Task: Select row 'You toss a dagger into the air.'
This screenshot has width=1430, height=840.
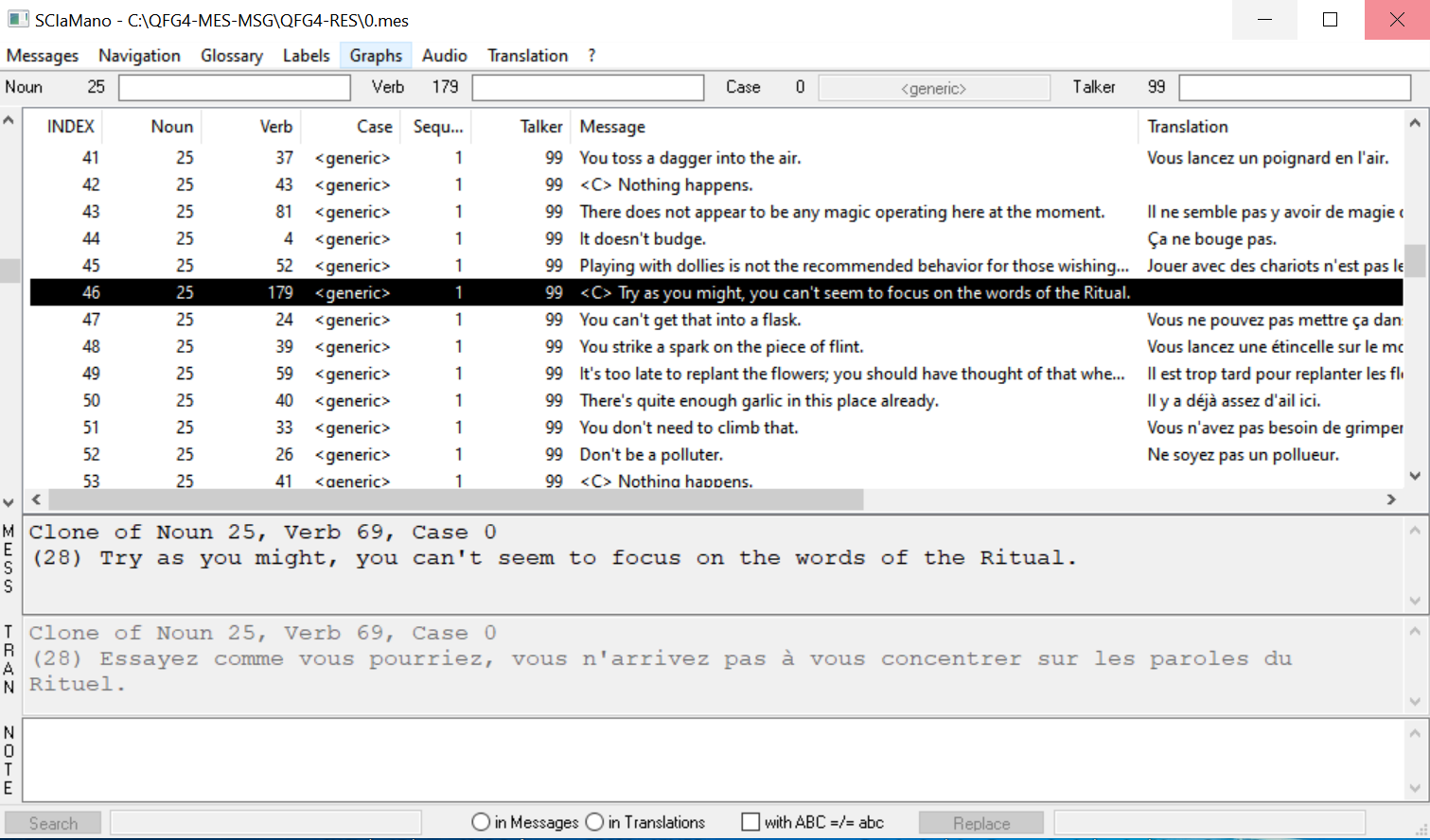Action: coord(716,158)
